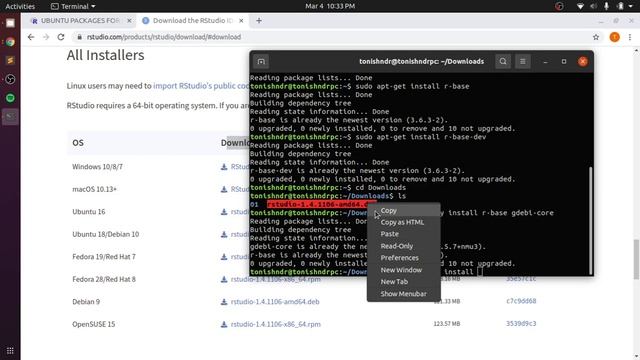Click the terminal window scrollbar
Screen dimensions: 640x360
pyautogui.click(x=590, y=220)
